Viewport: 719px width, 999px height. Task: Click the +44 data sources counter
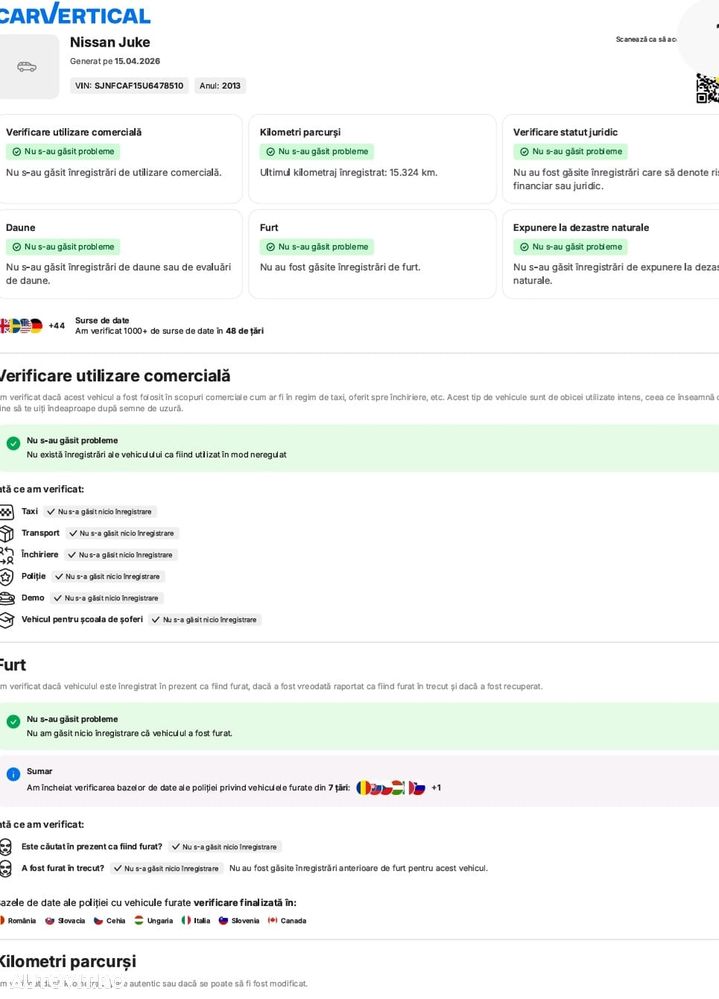click(57, 326)
